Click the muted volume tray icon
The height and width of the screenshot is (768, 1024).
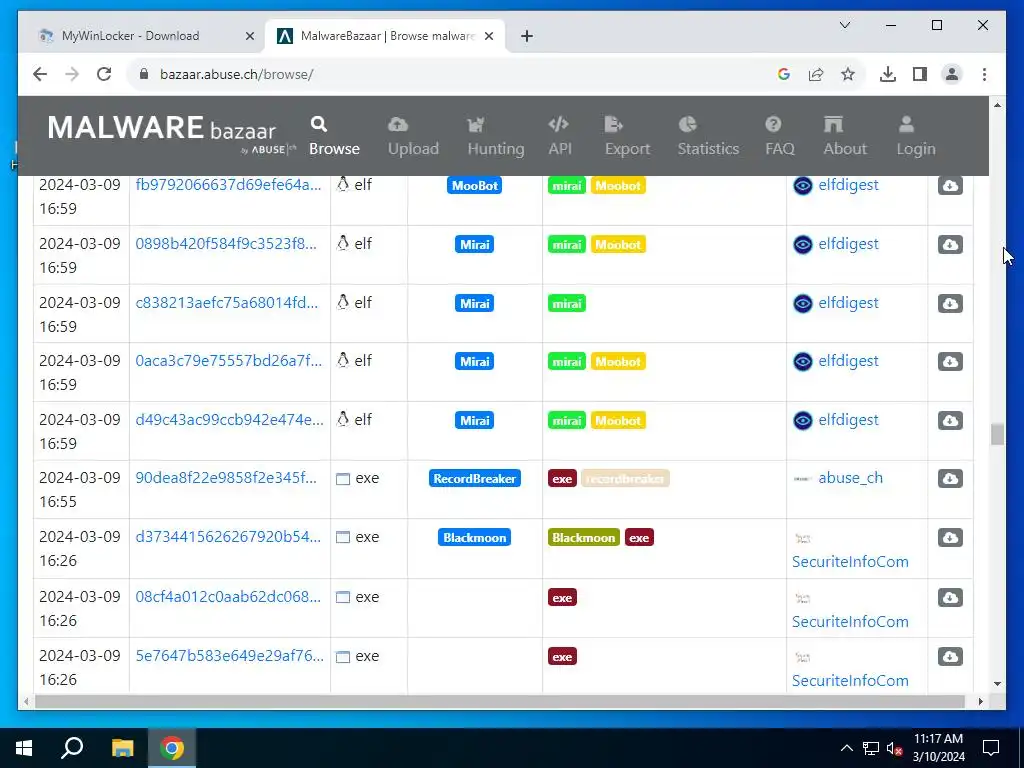pos(894,748)
